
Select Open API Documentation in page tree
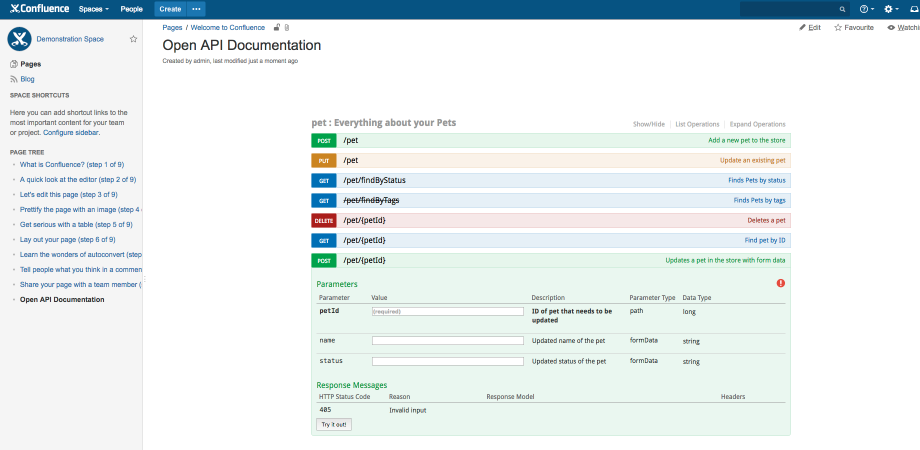(x=62, y=299)
